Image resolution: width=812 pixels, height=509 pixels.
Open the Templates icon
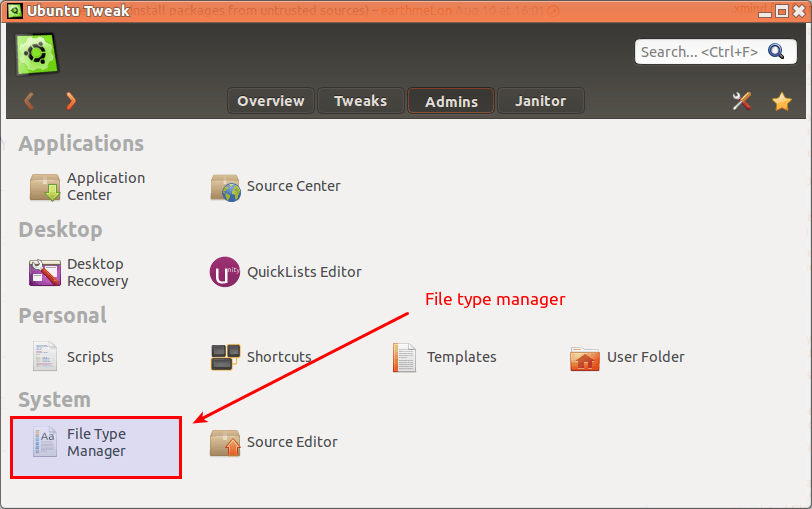[404, 357]
